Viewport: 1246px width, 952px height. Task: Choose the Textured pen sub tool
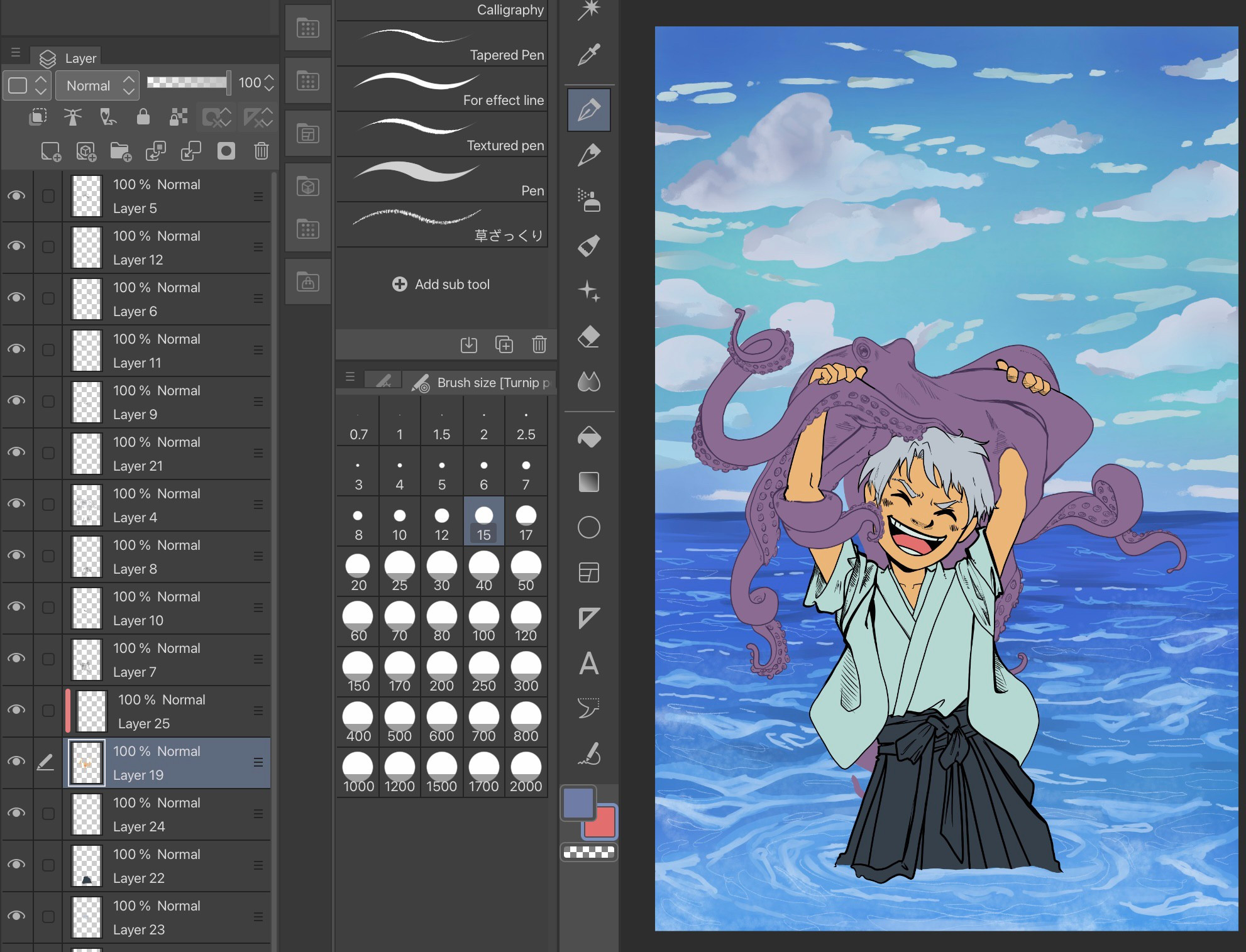[442, 135]
